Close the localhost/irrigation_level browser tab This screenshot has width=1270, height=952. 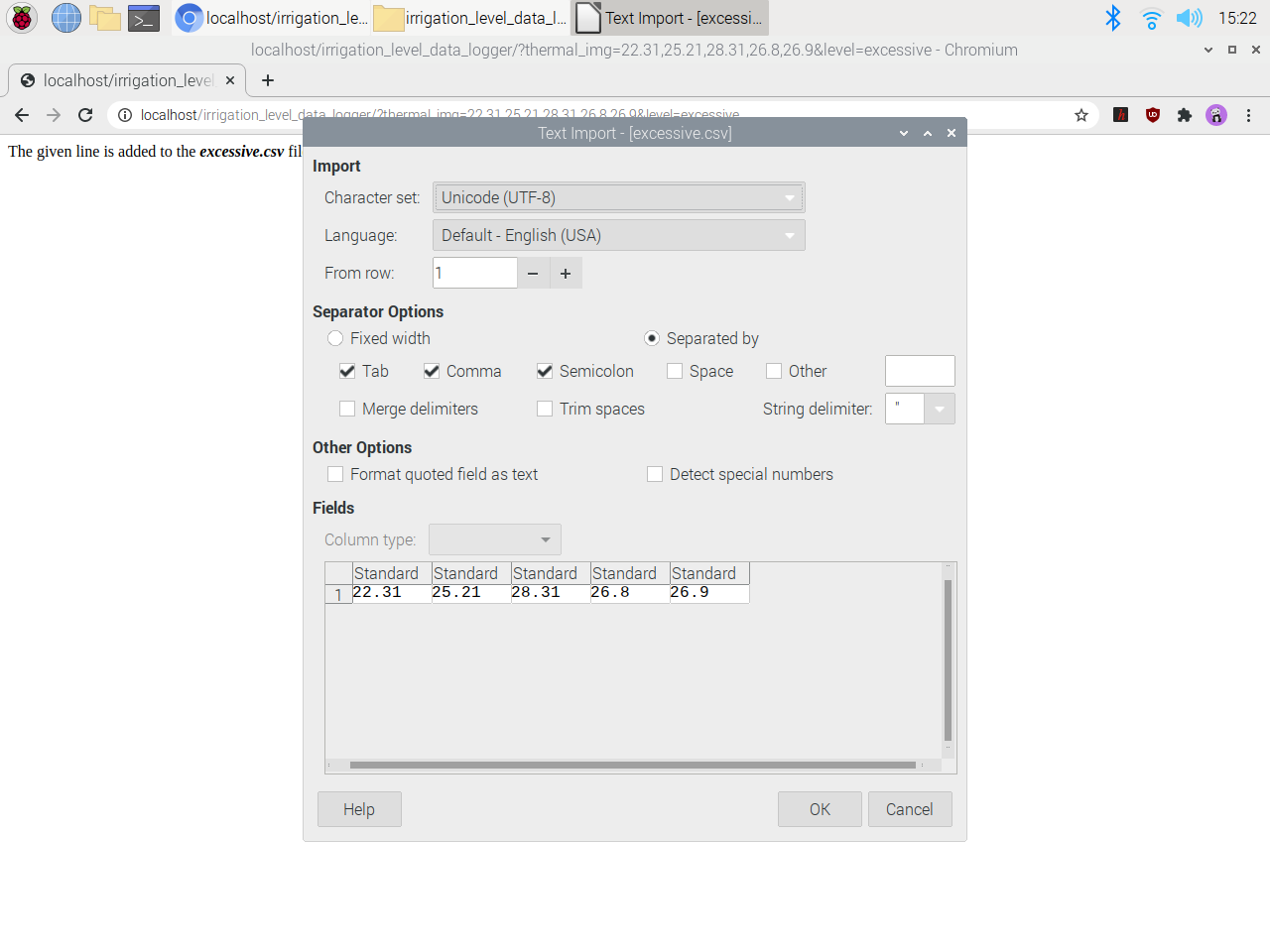230,80
